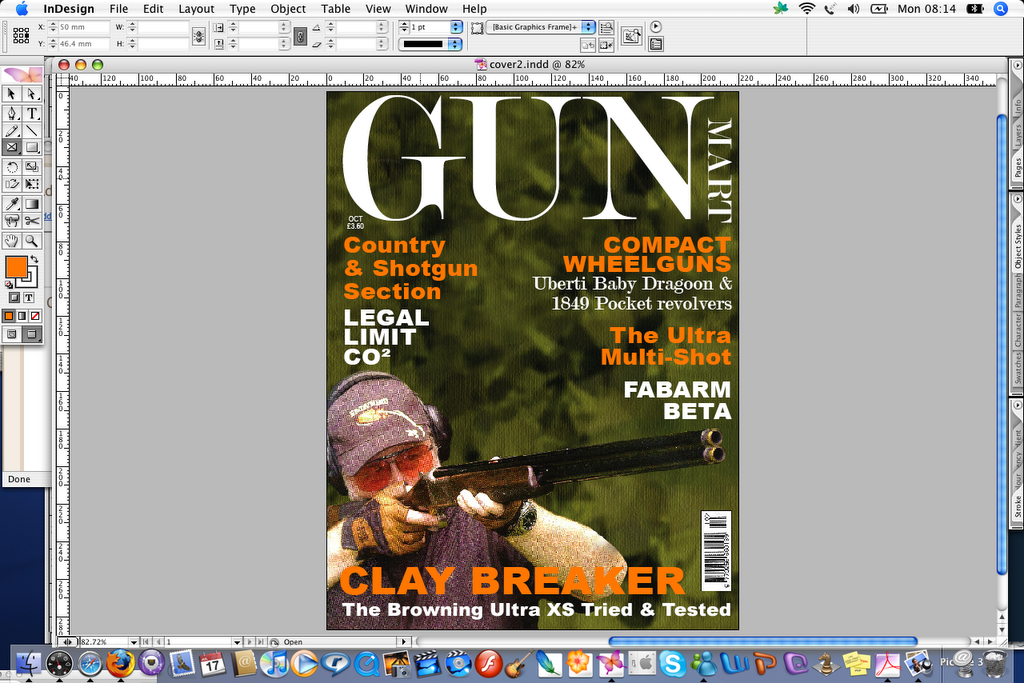The image size is (1024, 683).
Task: Open Safari compass icon in Dock
Action: (x=90, y=664)
